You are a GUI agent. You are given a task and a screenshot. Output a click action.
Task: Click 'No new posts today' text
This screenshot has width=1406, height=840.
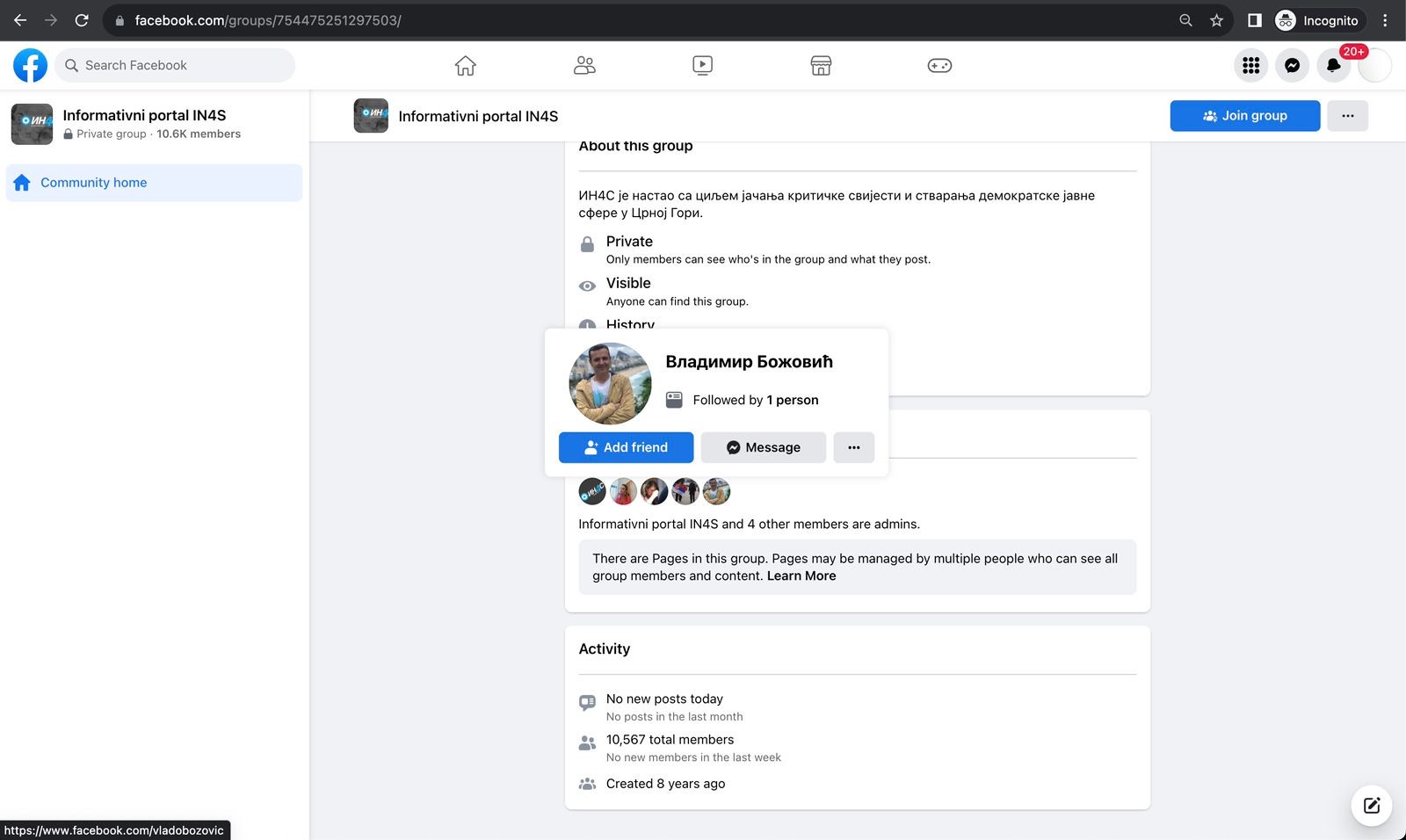click(x=664, y=699)
